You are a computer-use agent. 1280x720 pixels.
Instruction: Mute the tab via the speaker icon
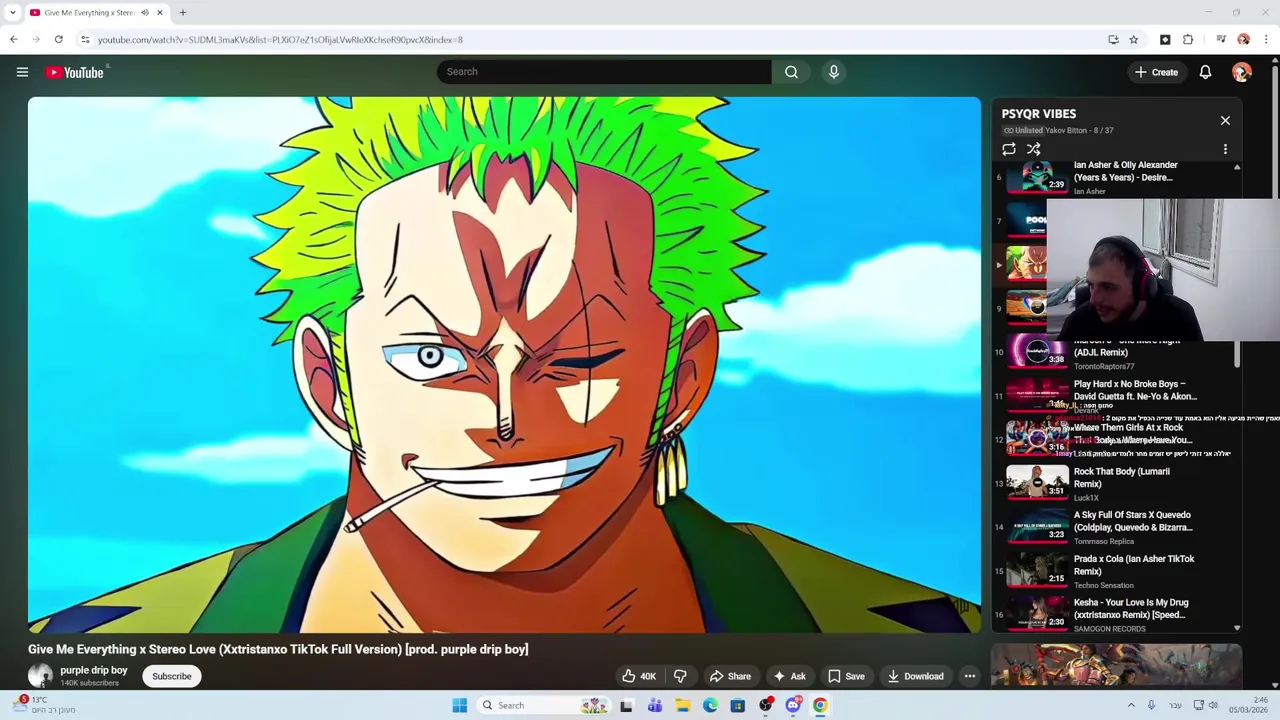click(x=144, y=12)
